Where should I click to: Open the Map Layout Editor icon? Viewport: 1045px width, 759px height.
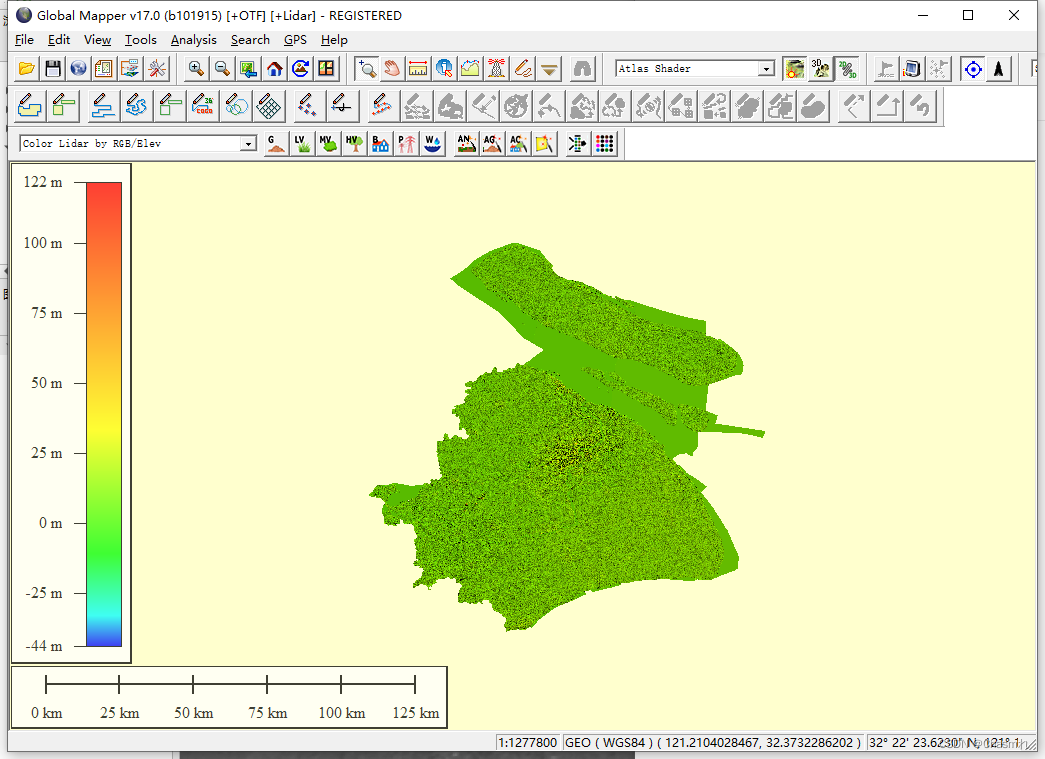tap(105, 69)
